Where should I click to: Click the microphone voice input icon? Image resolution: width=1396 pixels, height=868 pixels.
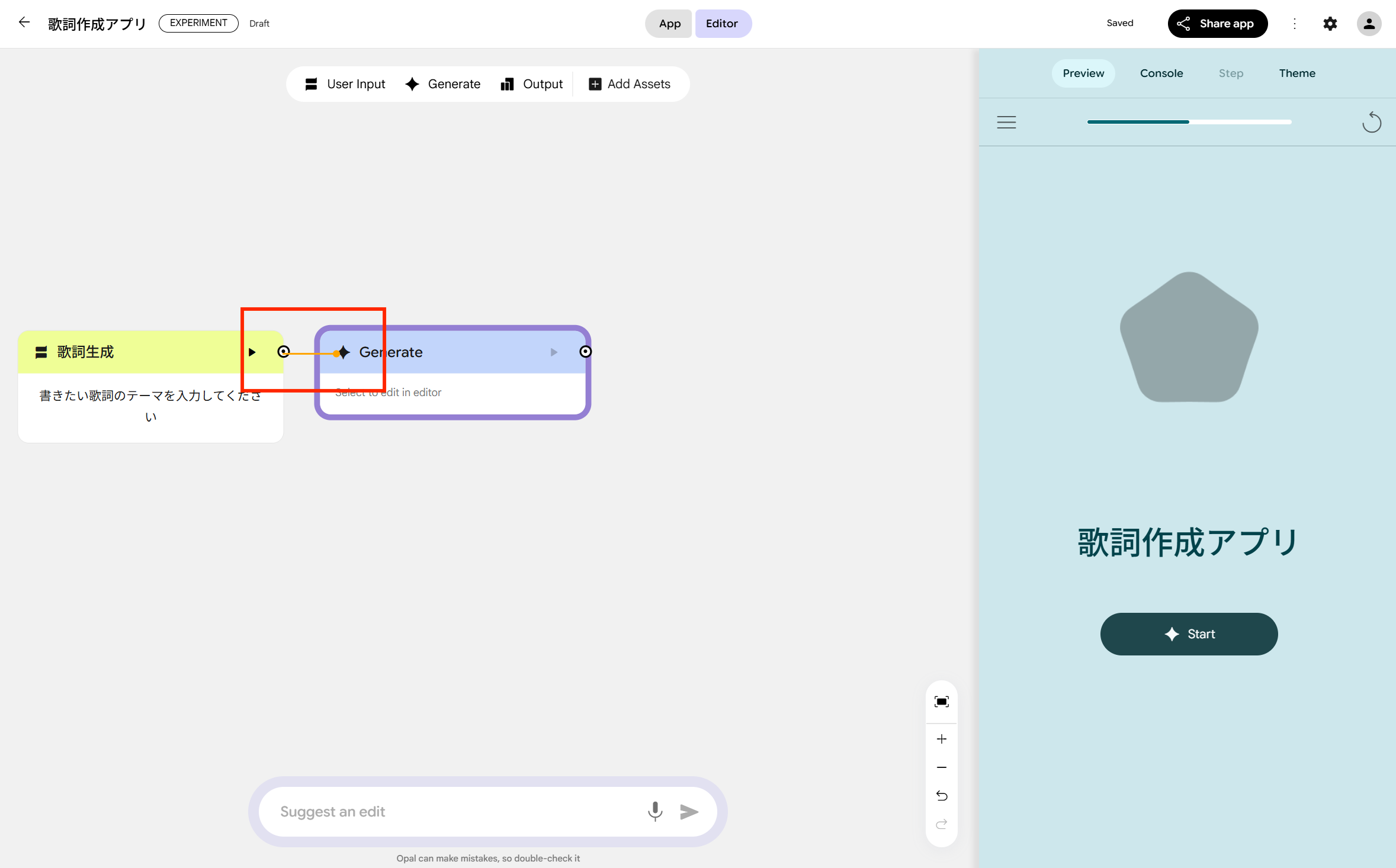(x=654, y=811)
